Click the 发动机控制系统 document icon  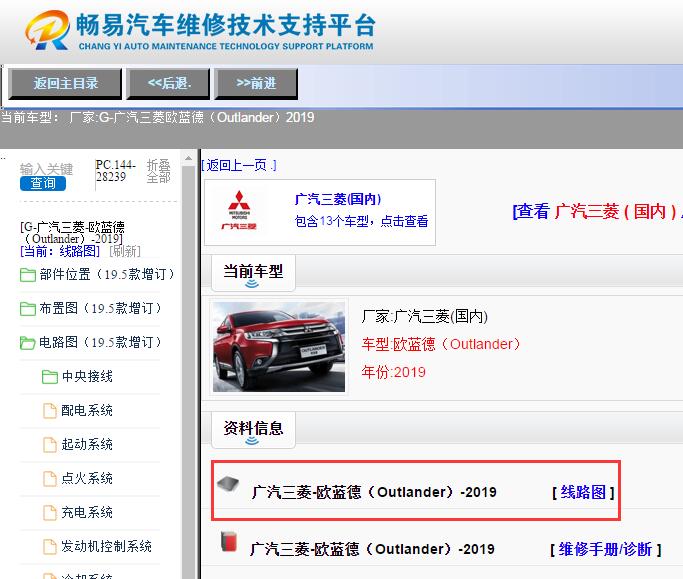pyautogui.click(x=50, y=547)
